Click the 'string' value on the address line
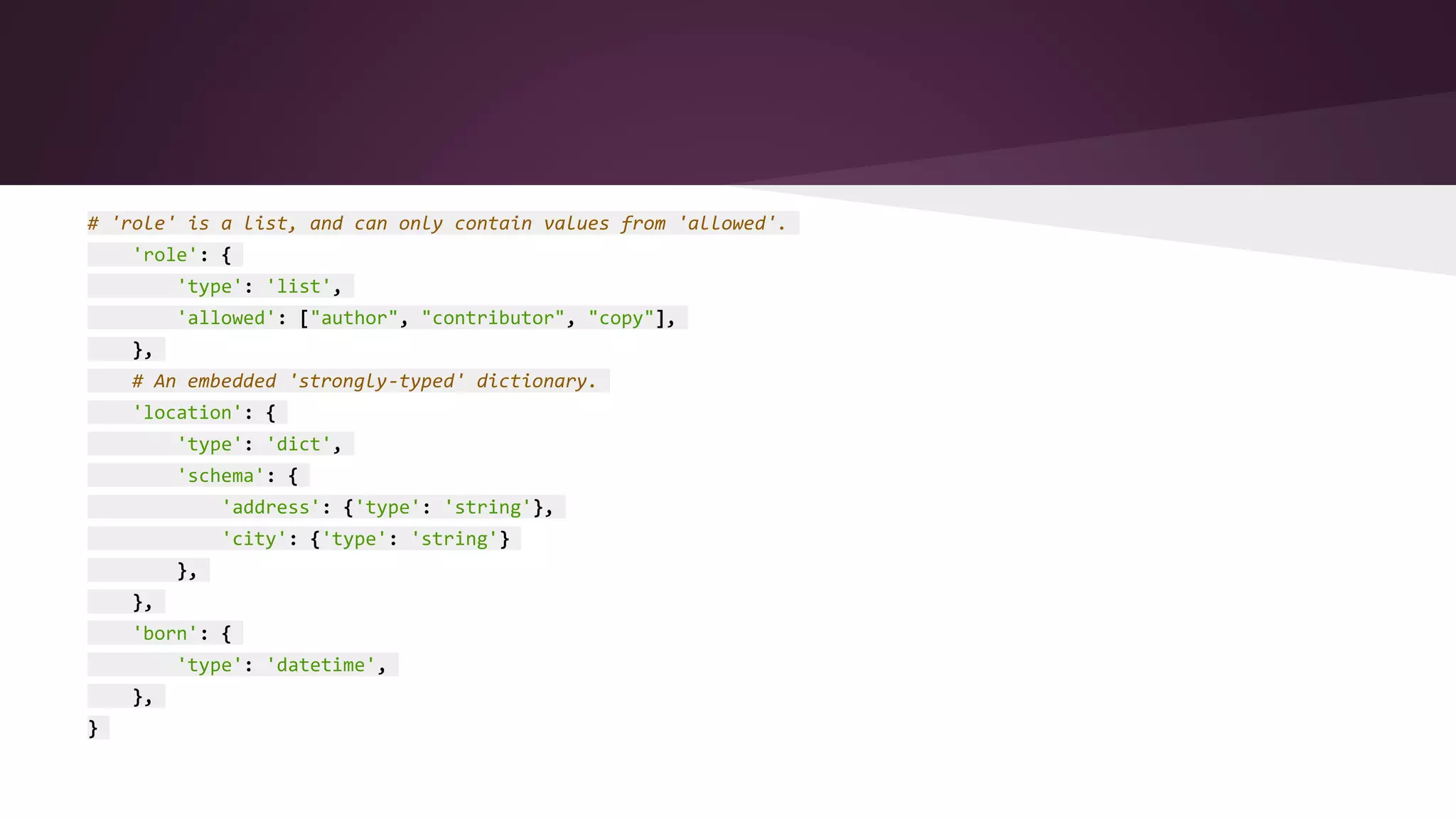 (488, 507)
